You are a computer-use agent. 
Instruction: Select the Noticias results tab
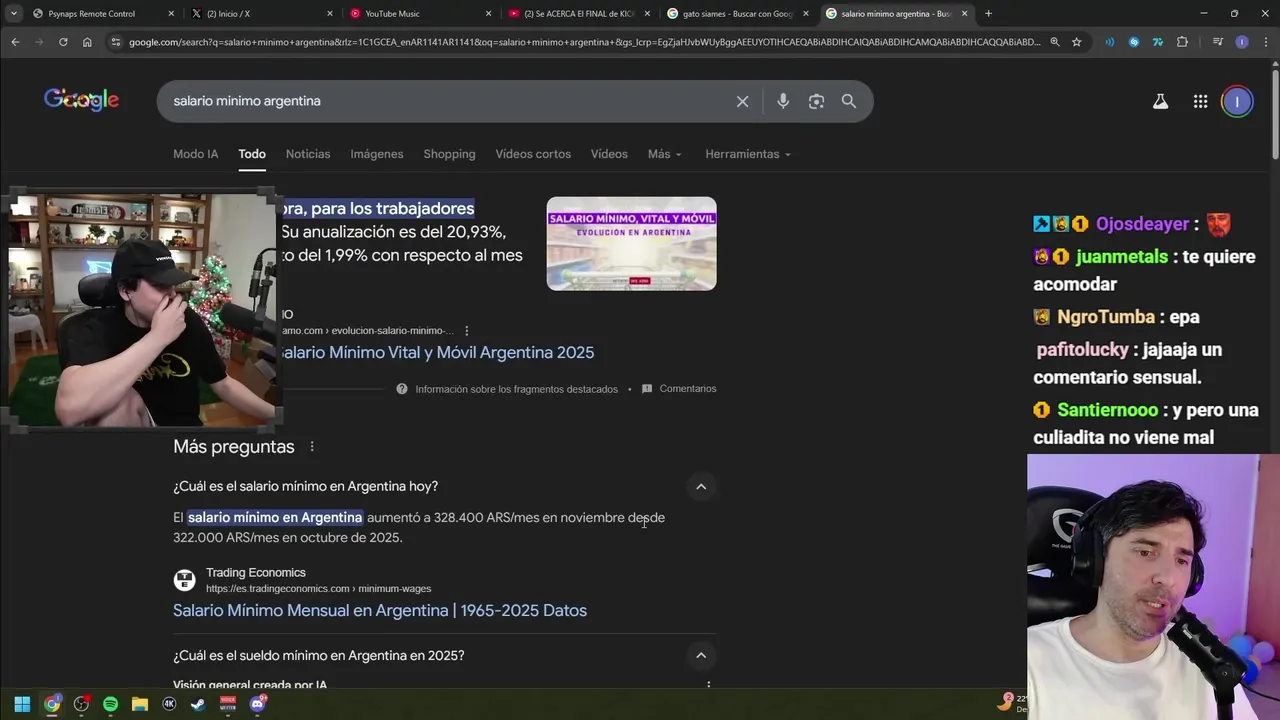pos(308,154)
